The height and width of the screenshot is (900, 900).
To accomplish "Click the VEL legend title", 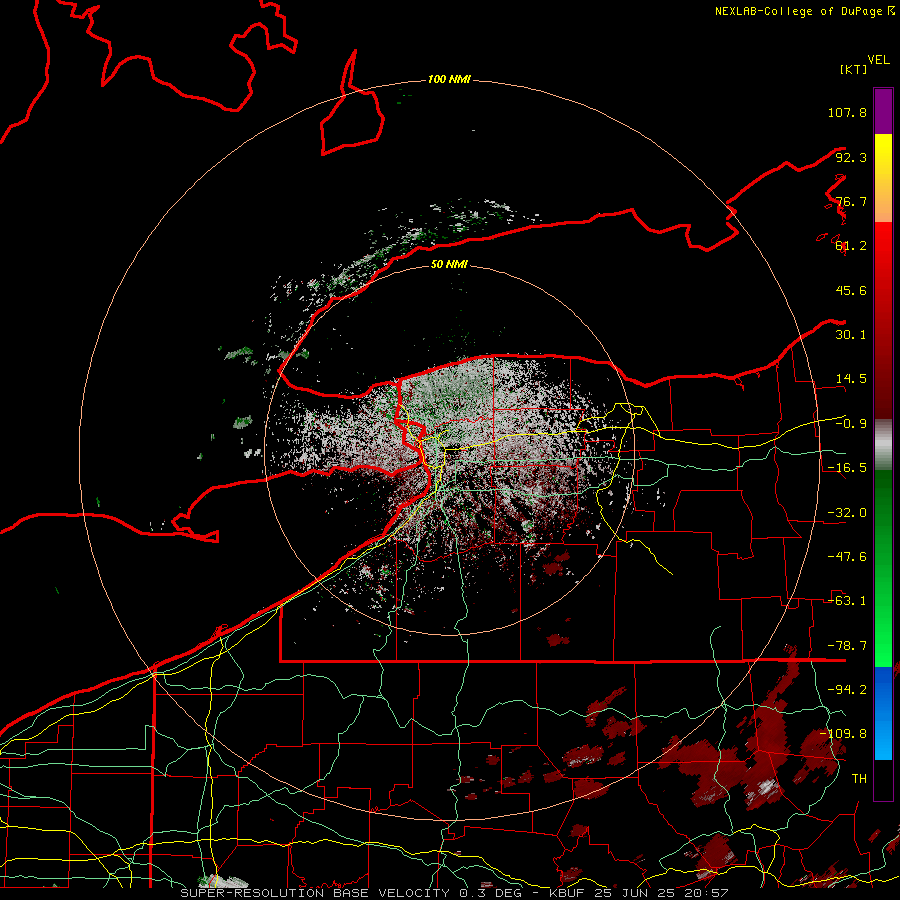I will coord(878,60).
